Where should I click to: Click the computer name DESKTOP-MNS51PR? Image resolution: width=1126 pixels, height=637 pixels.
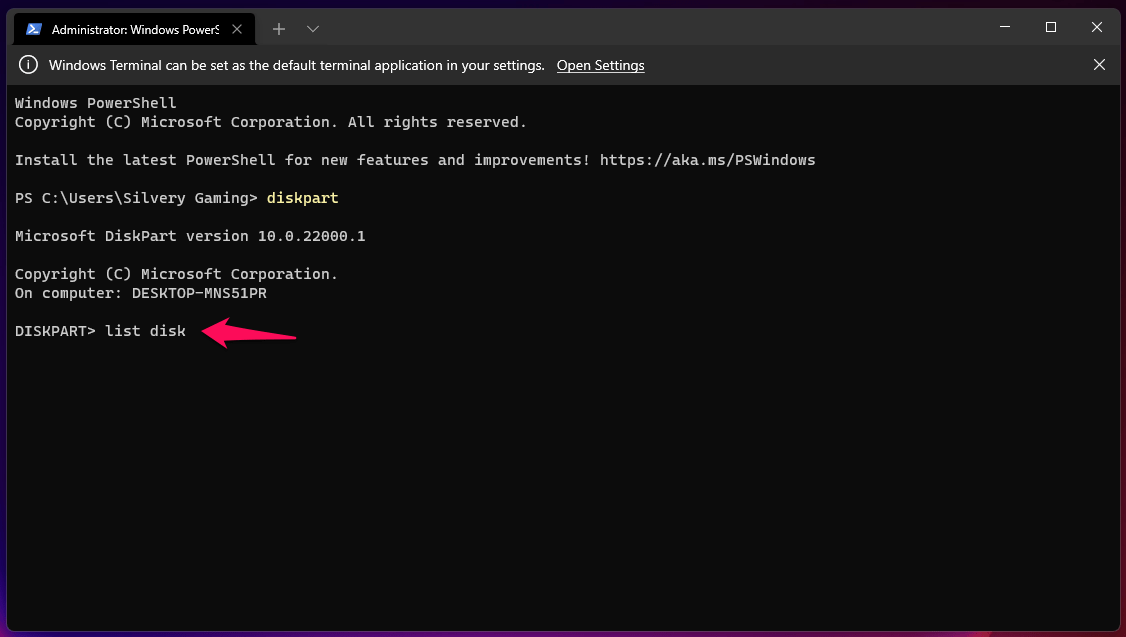click(199, 293)
